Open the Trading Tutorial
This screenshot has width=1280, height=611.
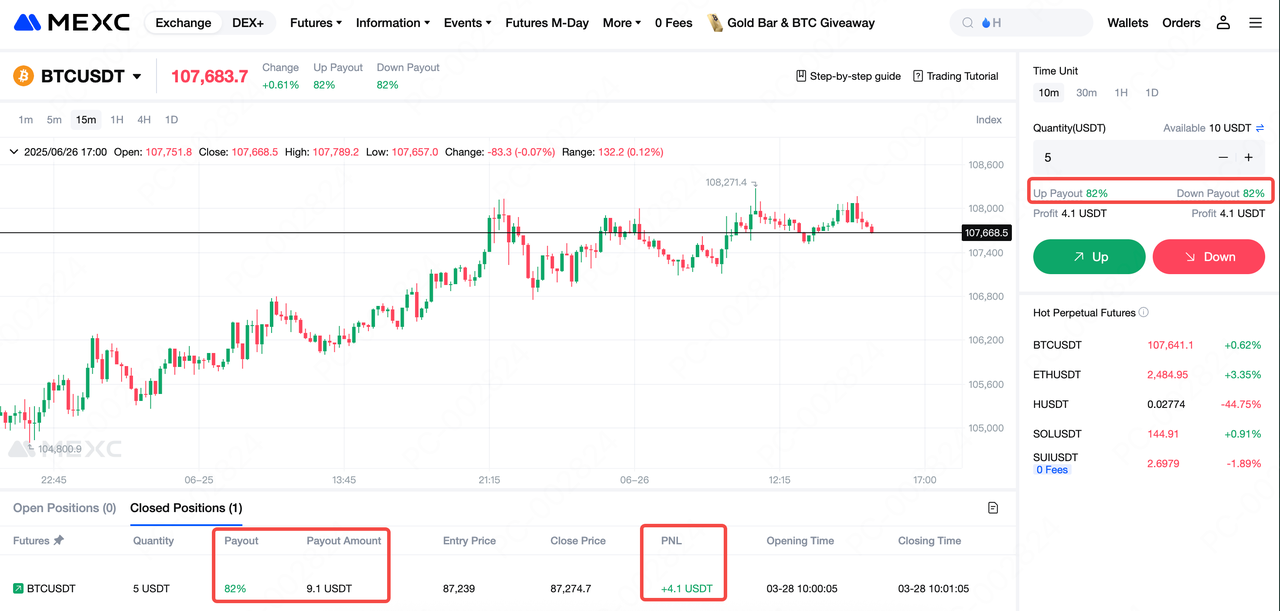956,76
